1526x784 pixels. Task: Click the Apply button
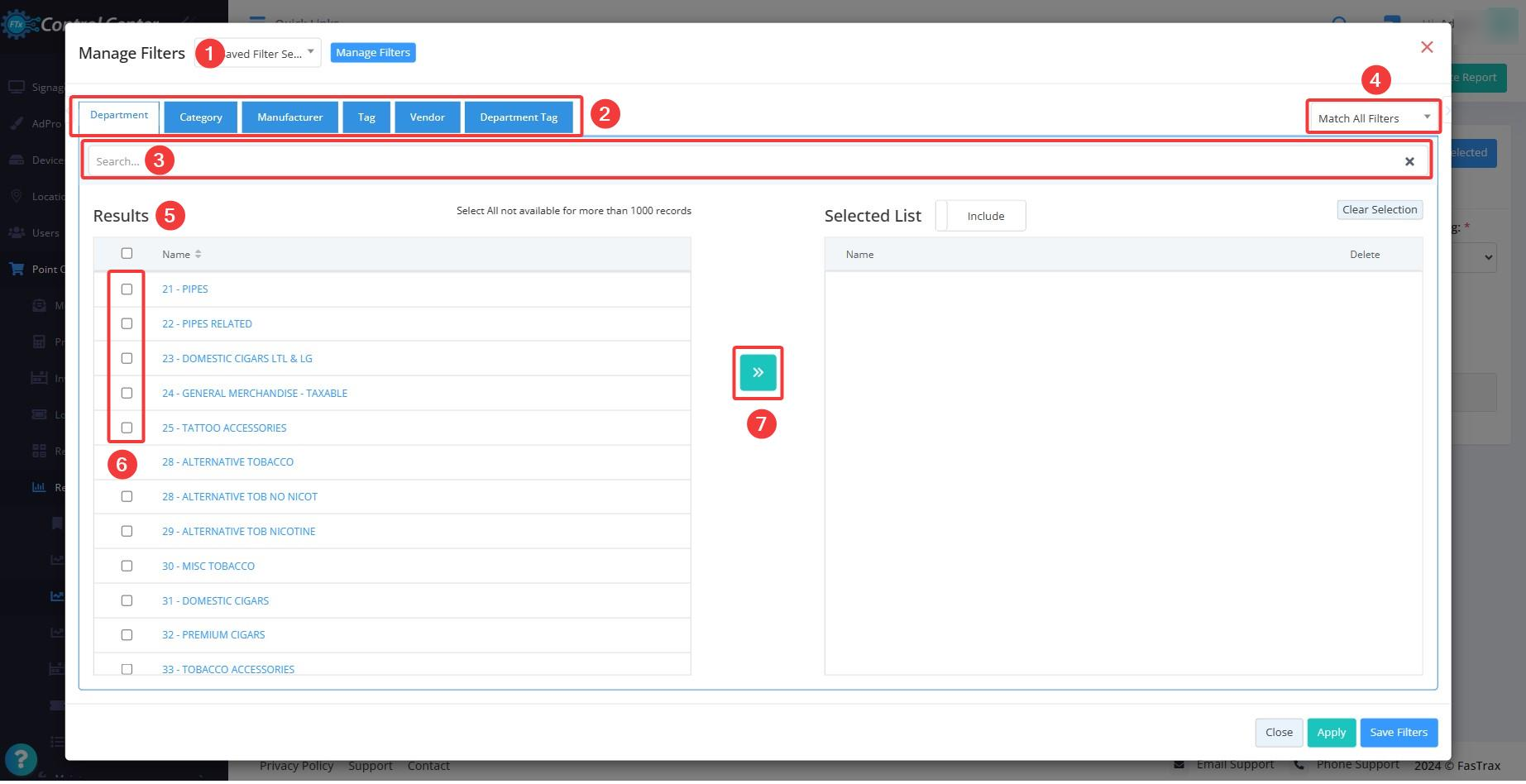[x=1332, y=732]
